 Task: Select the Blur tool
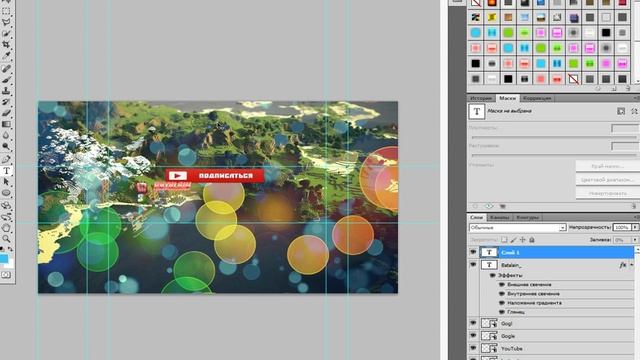click(6, 135)
